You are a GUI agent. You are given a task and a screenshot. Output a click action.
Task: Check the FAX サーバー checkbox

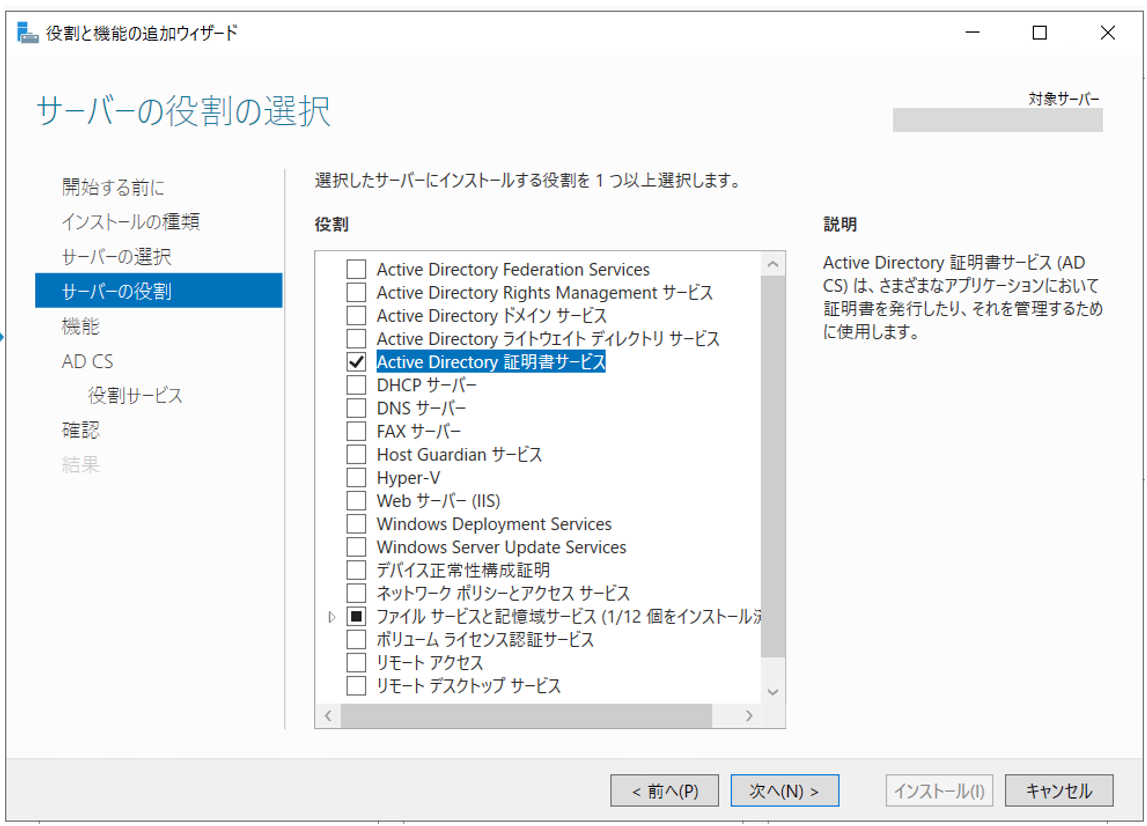coord(356,431)
